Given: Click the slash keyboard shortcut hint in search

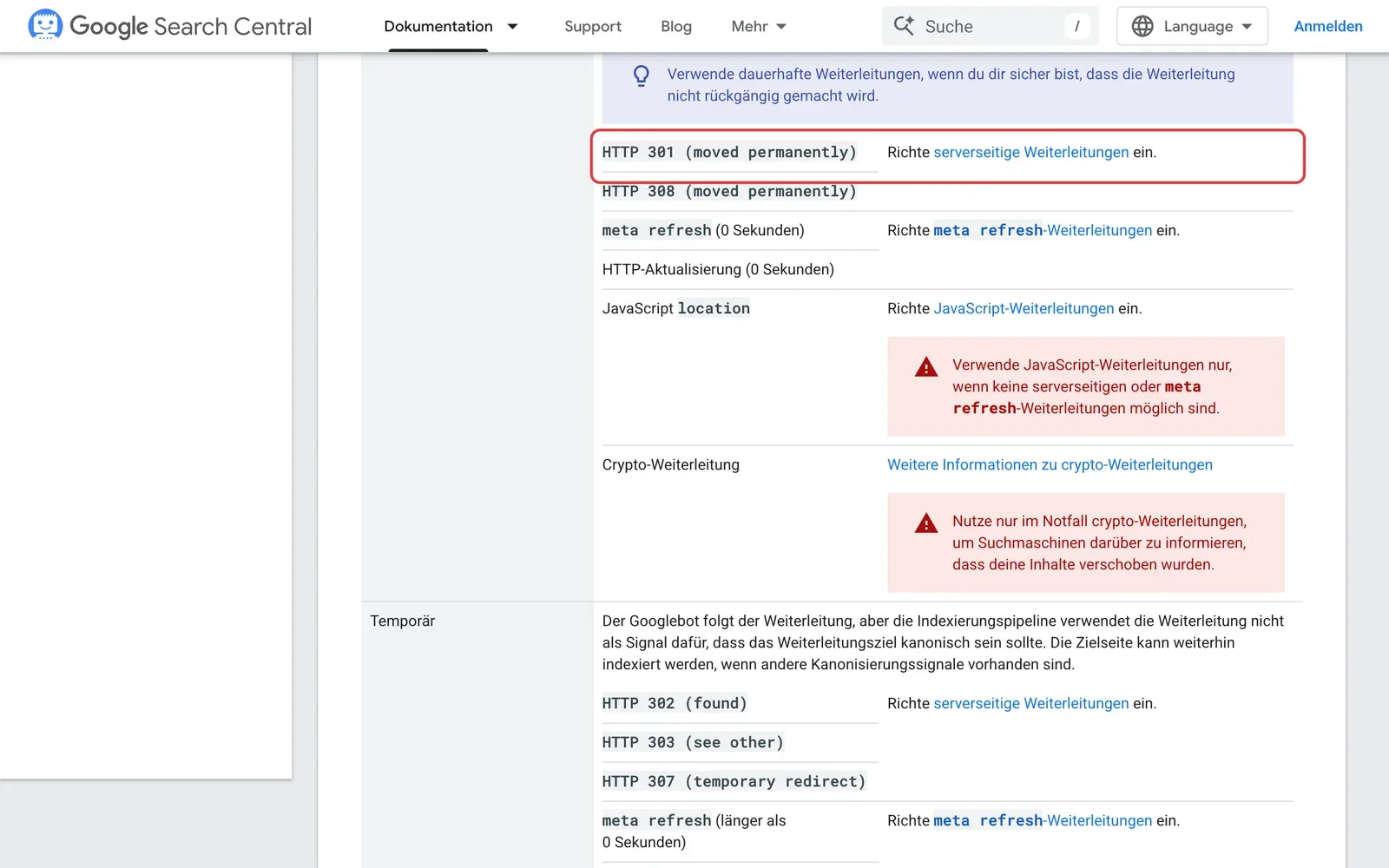Looking at the screenshot, I should [1076, 26].
